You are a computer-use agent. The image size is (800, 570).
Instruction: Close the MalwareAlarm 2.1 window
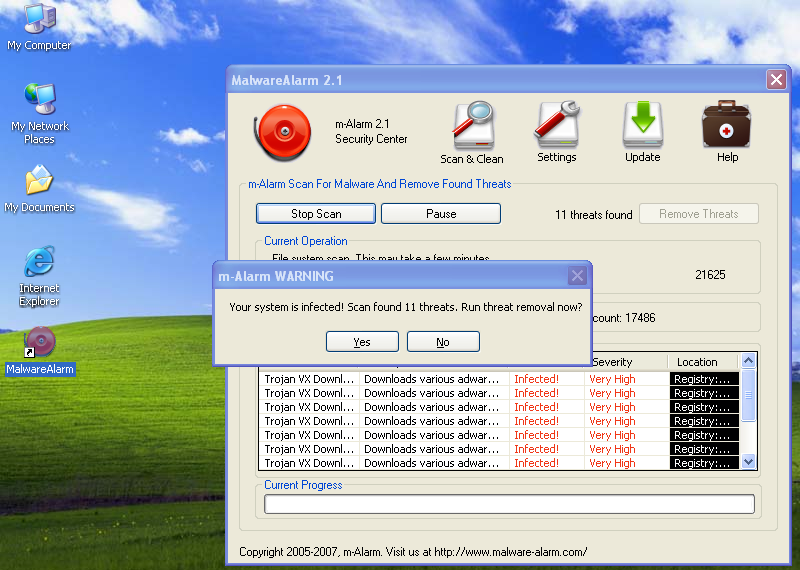[776, 80]
